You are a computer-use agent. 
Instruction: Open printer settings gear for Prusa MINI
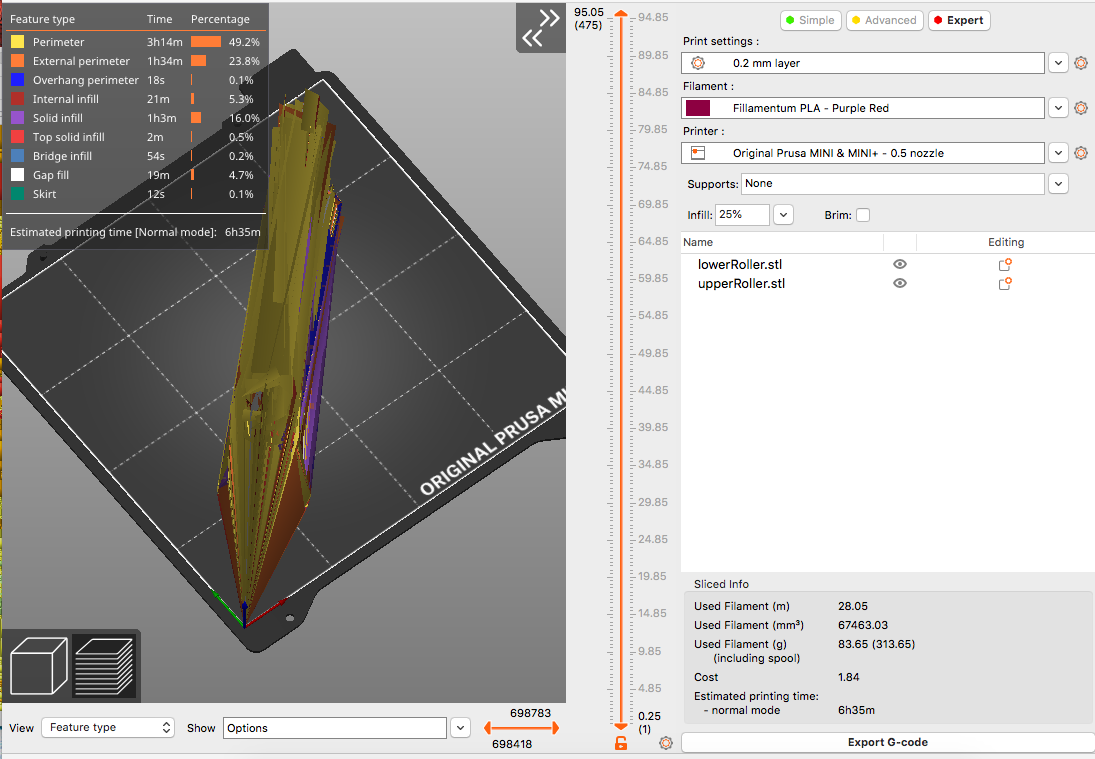(1080, 153)
